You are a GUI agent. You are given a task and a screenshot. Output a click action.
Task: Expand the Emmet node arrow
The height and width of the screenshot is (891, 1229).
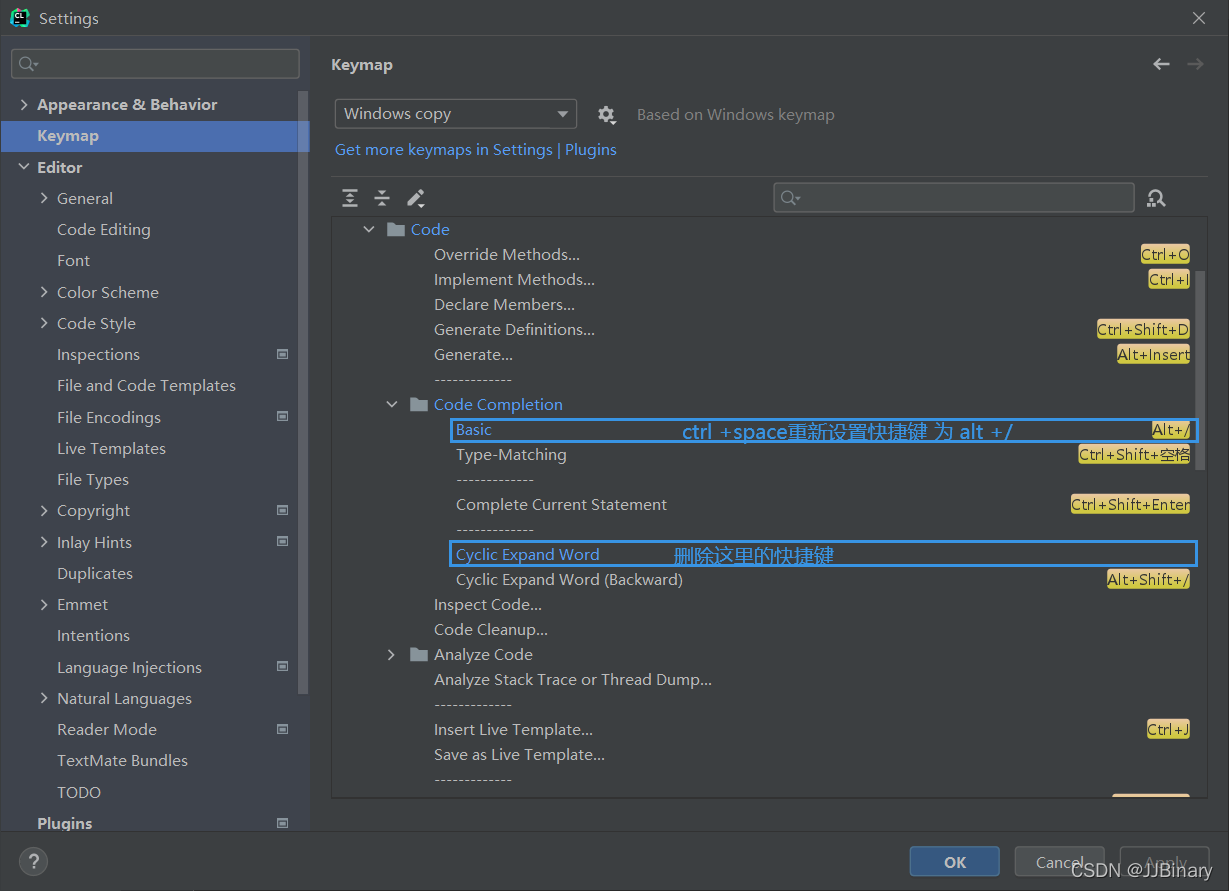(x=44, y=604)
